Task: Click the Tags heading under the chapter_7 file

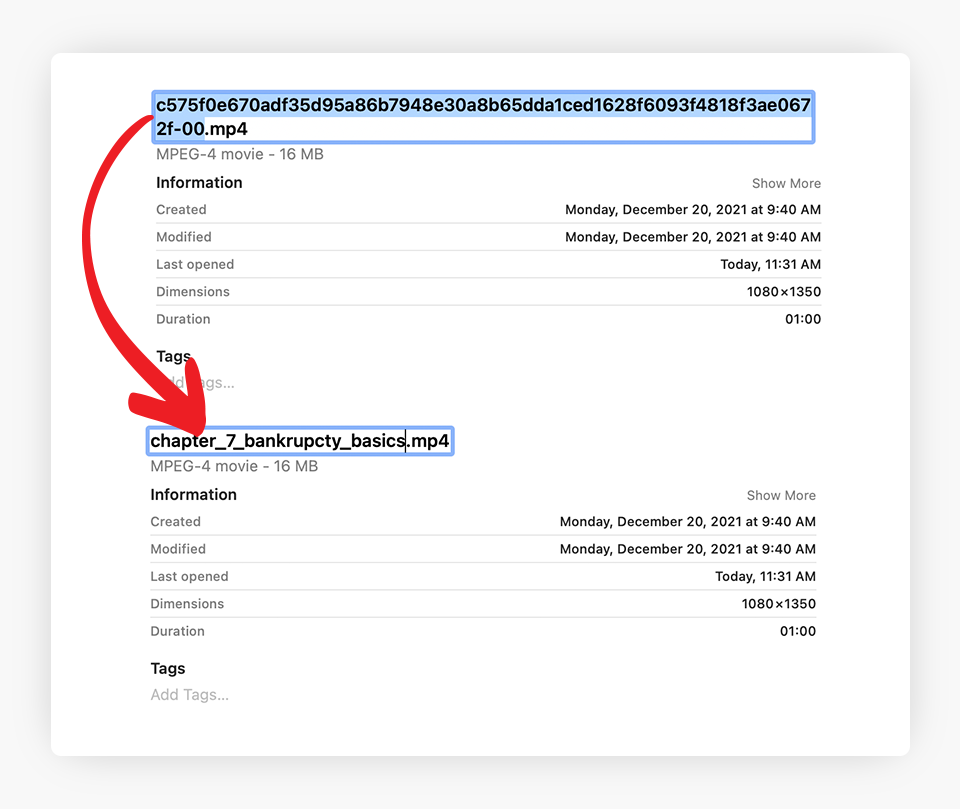Action: click(x=168, y=668)
